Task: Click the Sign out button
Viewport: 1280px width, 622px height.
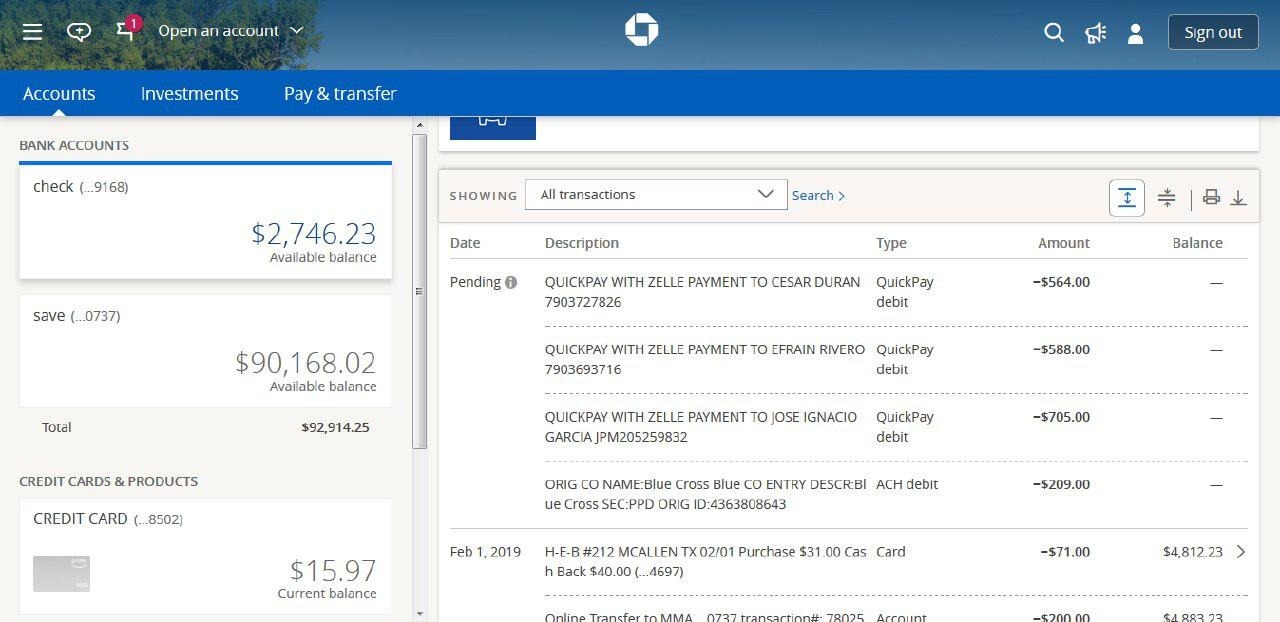Action: (1213, 32)
